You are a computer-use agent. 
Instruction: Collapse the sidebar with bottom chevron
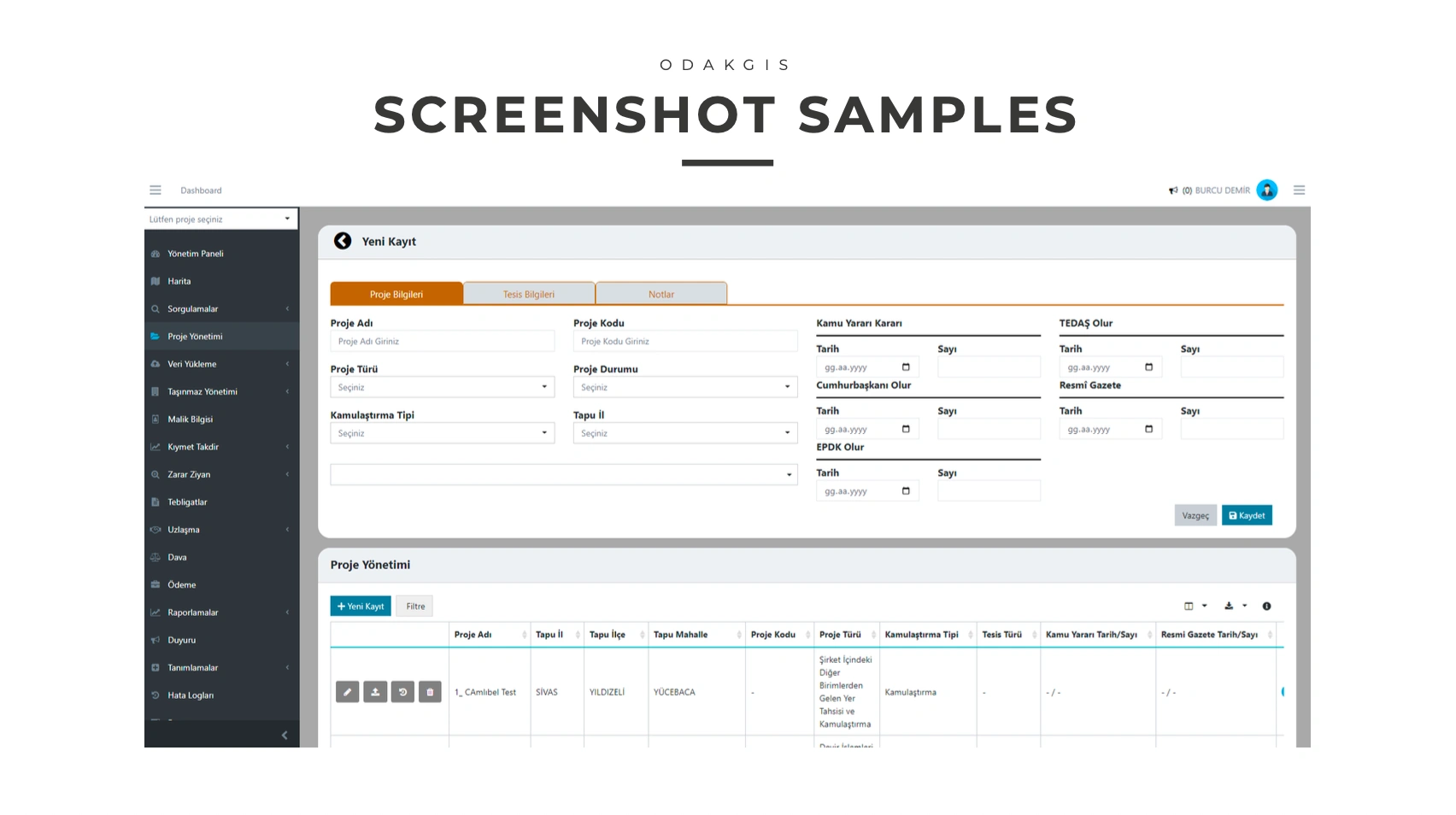click(285, 736)
